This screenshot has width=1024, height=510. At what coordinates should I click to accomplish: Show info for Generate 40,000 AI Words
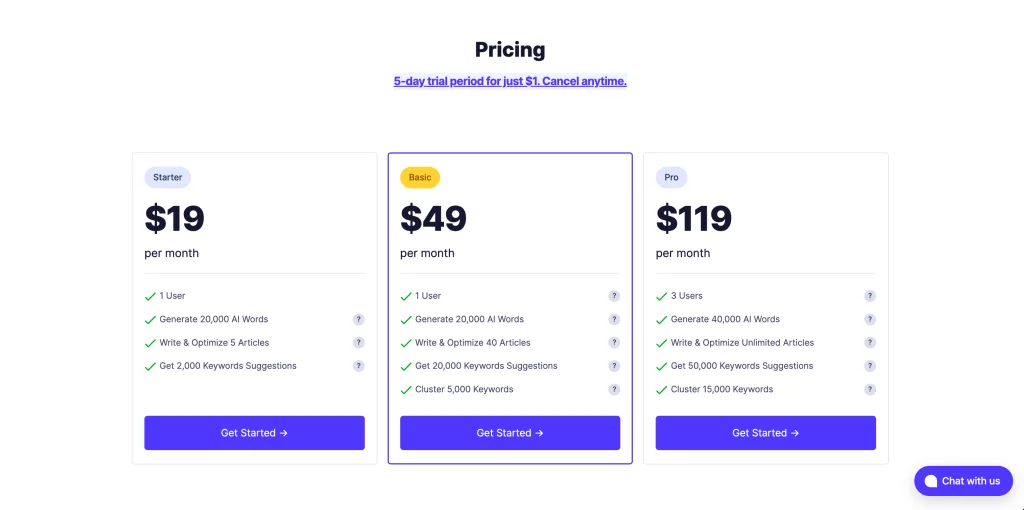[870, 319]
